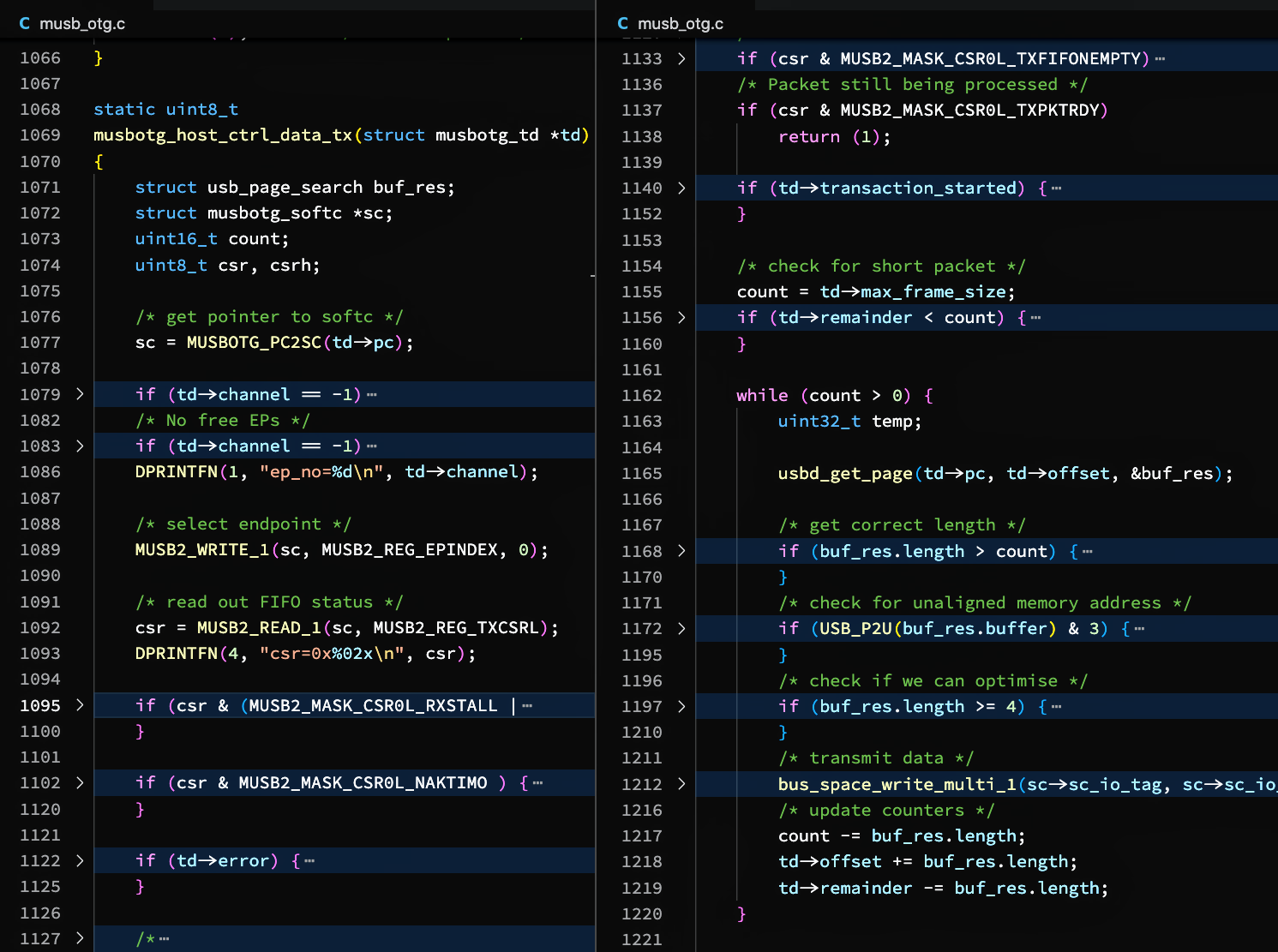
Task: Click '/* read out FIFO status */' comment
Action: click(x=269, y=602)
